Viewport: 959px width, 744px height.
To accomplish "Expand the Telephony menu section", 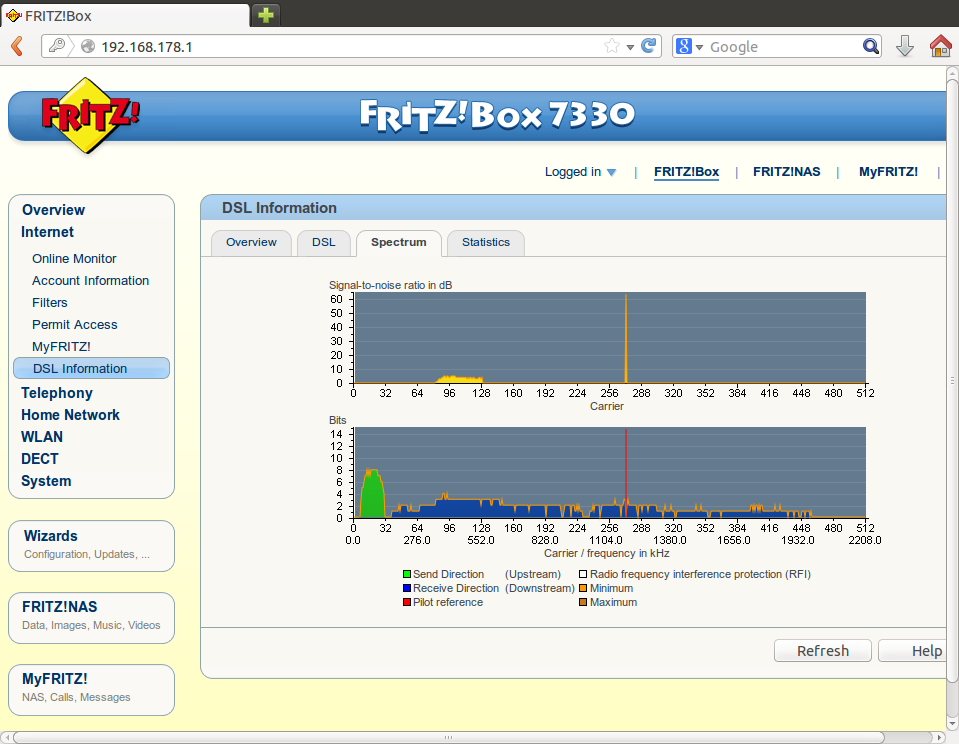I will 57,393.
